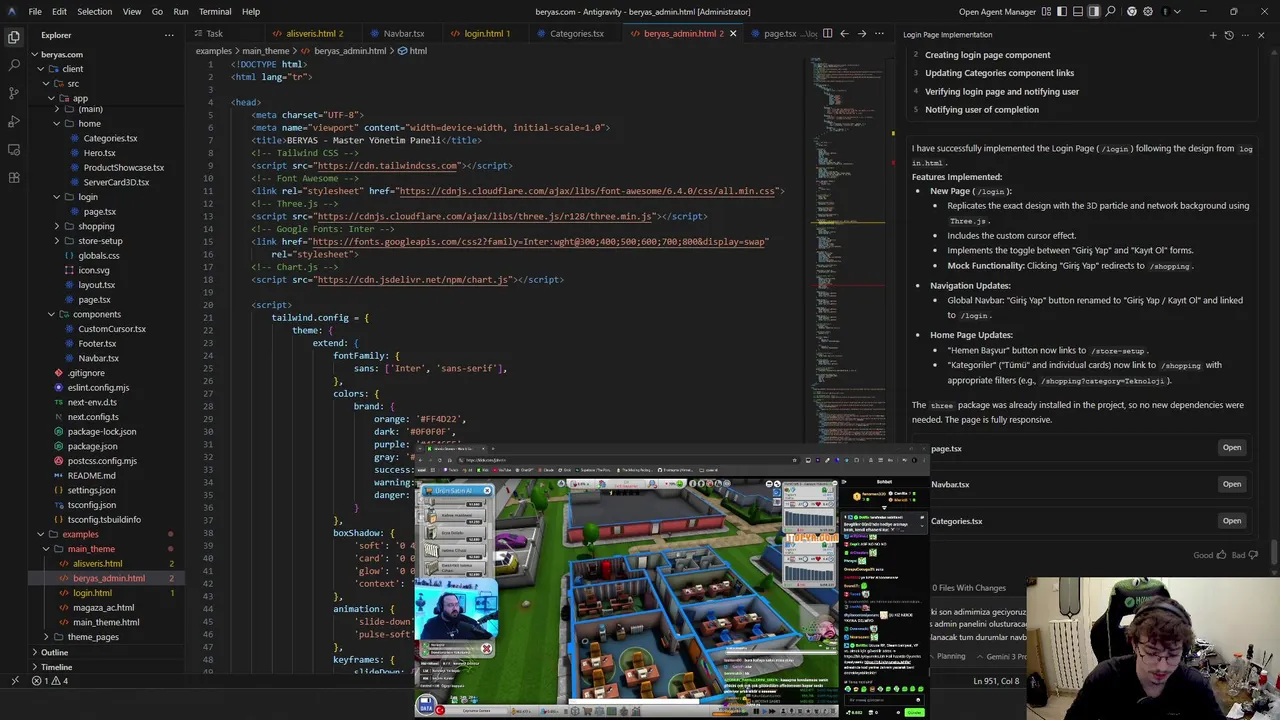
Task: Click Ln 951, Col 8 status entry
Action: click(996, 681)
